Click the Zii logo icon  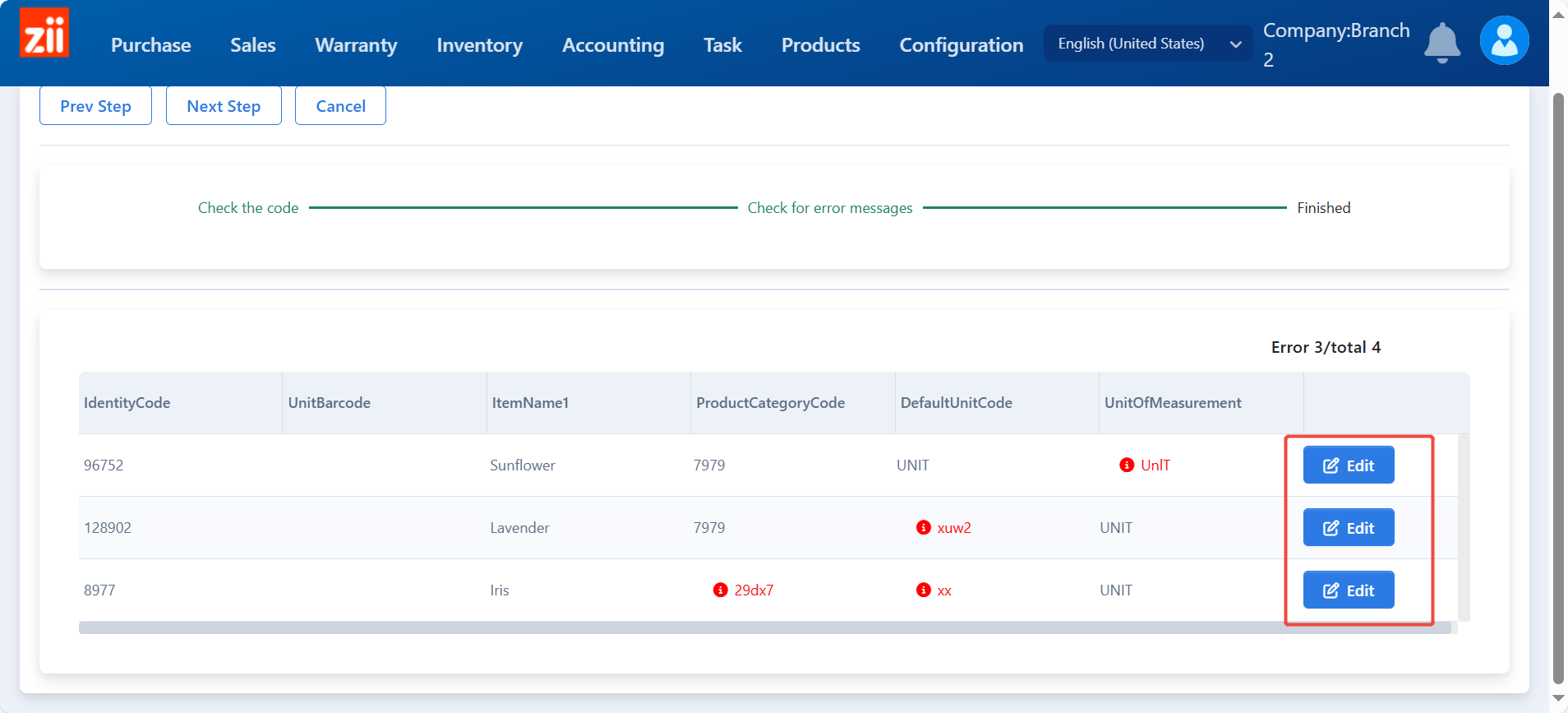click(44, 34)
